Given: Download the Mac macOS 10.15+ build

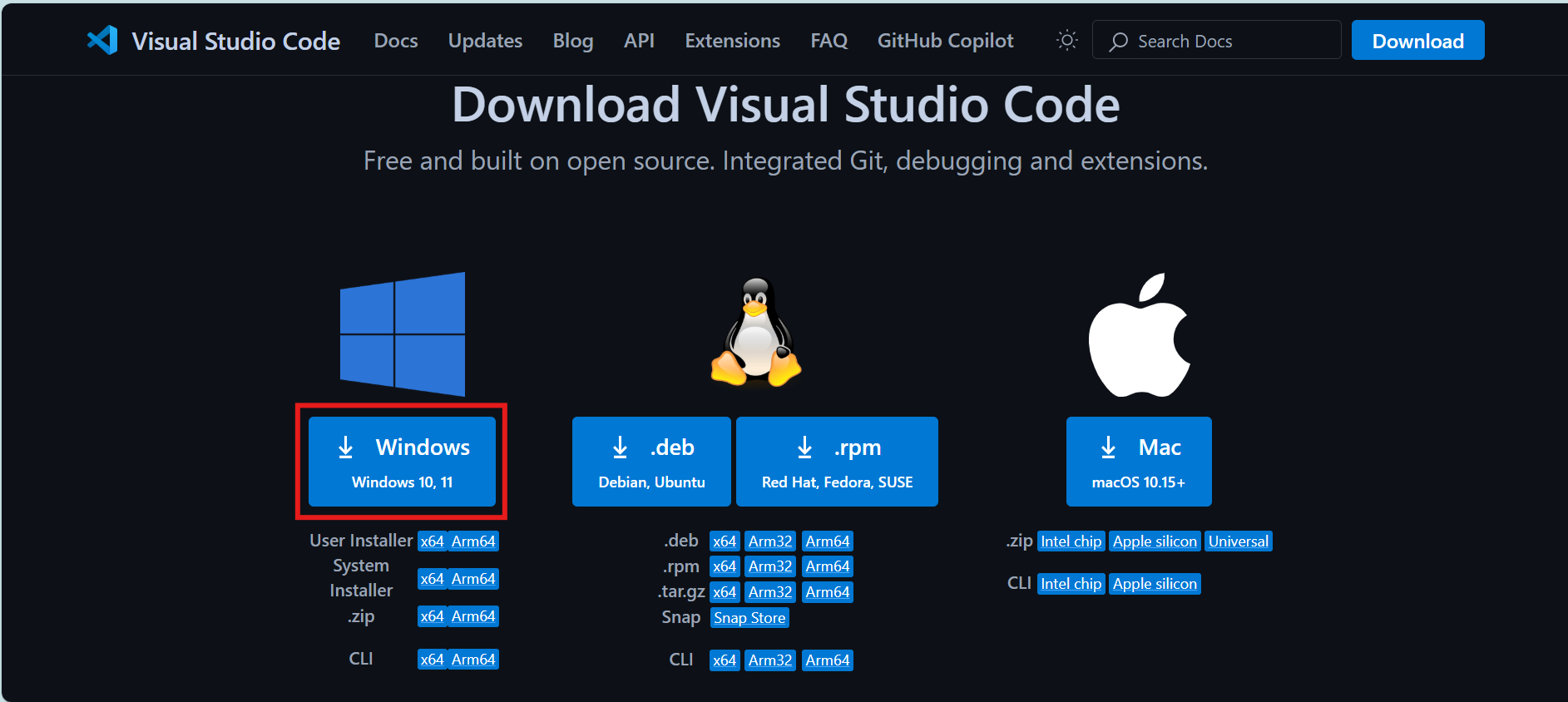Looking at the screenshot, I should pos(1139,462).
